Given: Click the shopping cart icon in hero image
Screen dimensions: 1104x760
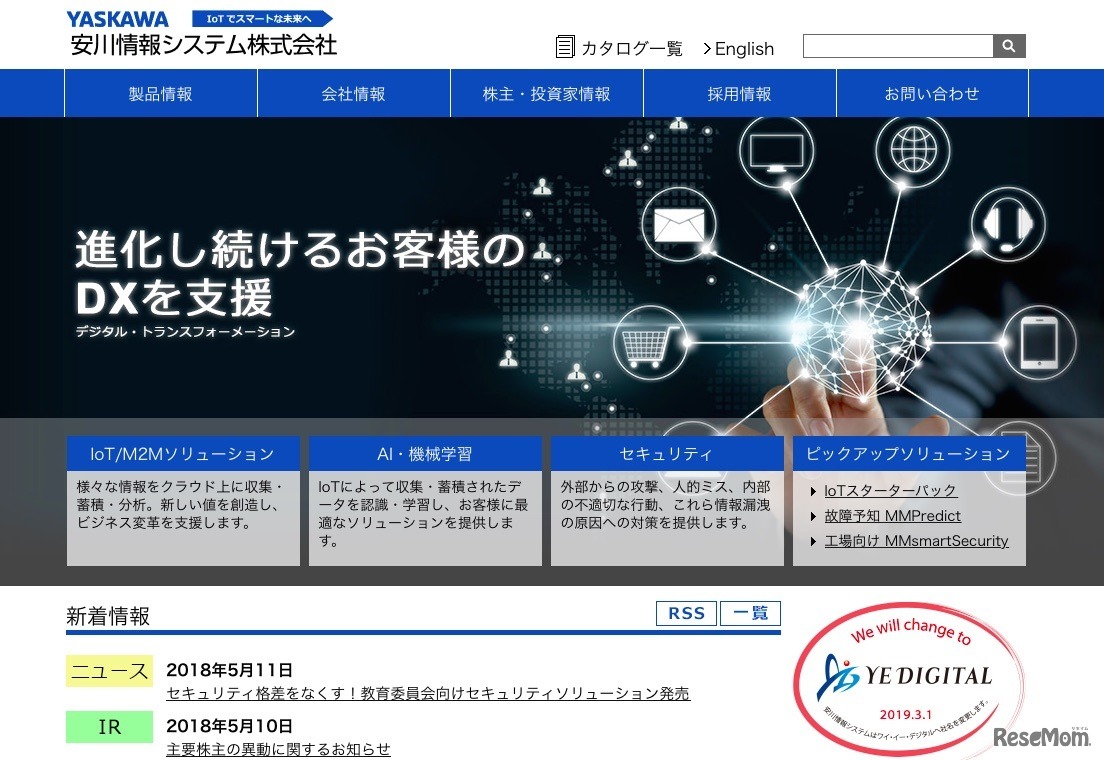Looking at the screenshot, I should coord(651,344).
